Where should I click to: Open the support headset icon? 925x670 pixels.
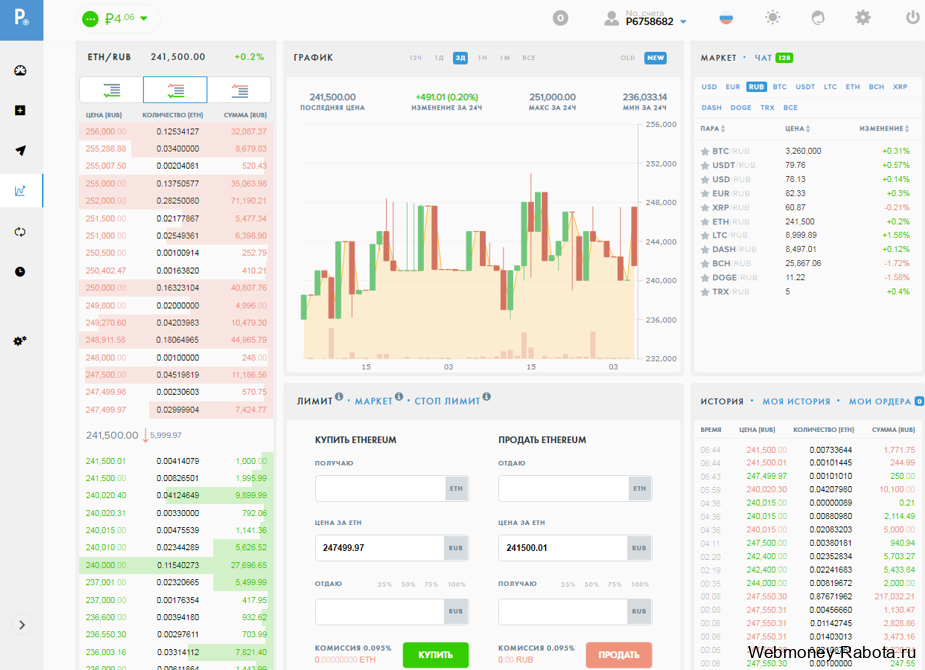click(818, 18)
